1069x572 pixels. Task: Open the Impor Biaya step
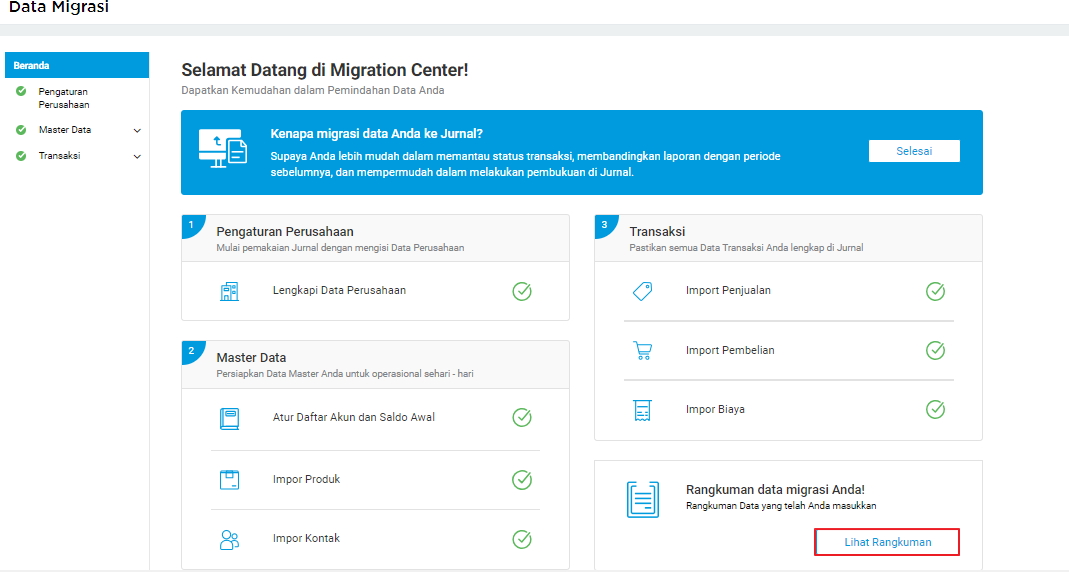[x=715, y=409]
